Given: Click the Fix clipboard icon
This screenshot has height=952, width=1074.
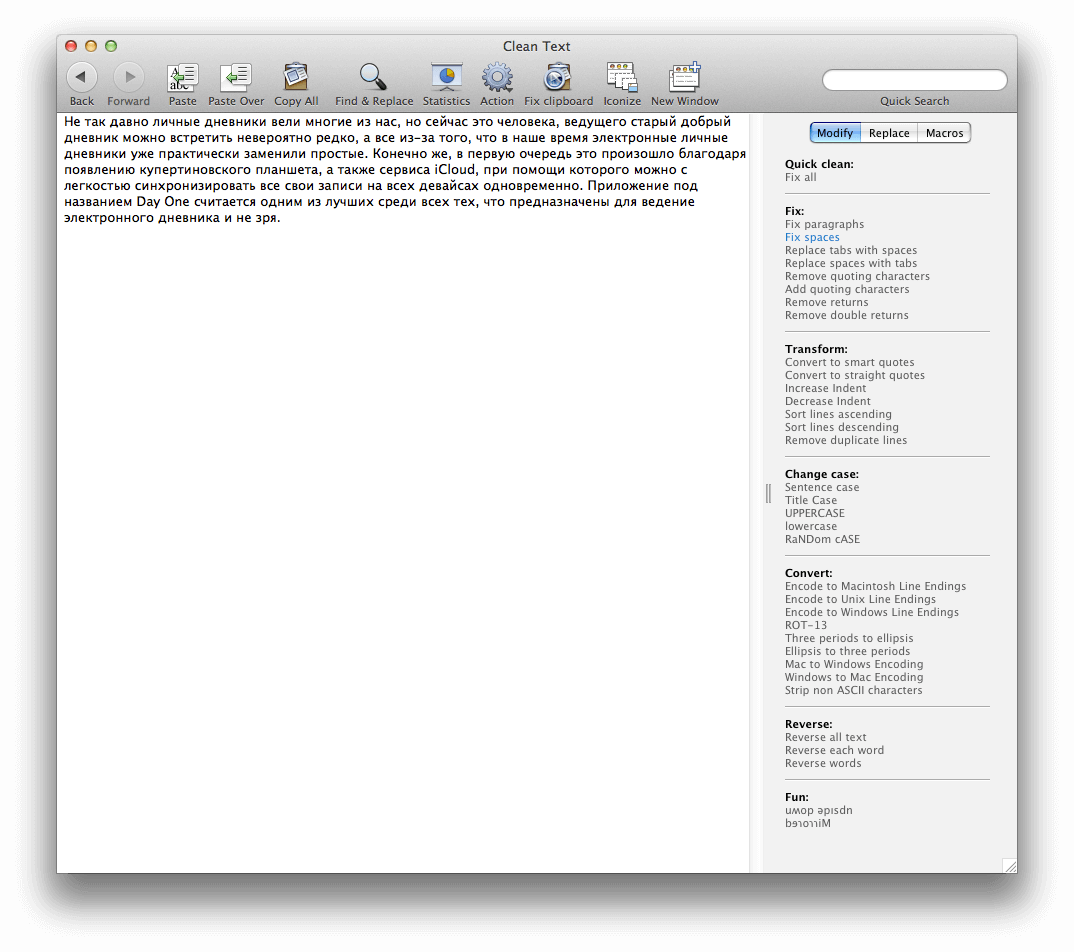Looking at the screenshot, I should pos(558,77).
